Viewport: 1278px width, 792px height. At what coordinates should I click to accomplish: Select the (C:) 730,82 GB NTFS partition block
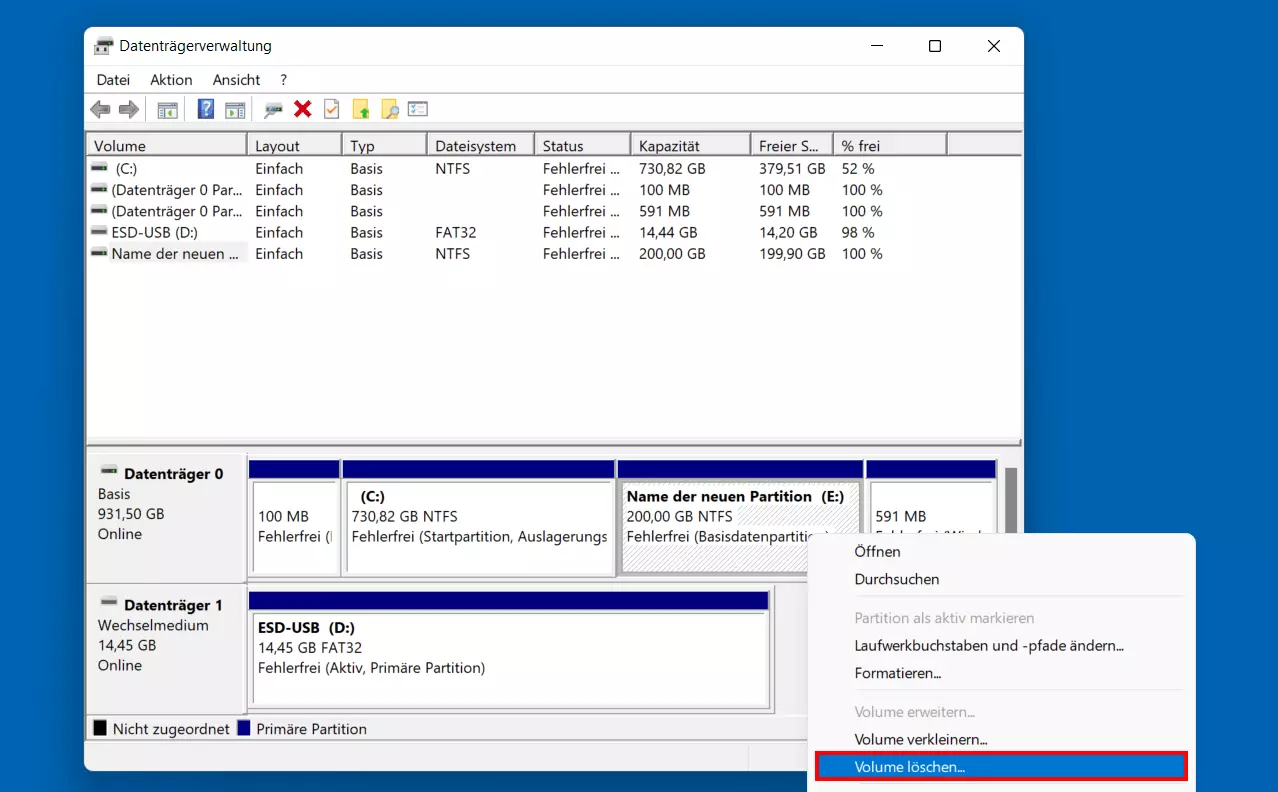coord(478,518)
